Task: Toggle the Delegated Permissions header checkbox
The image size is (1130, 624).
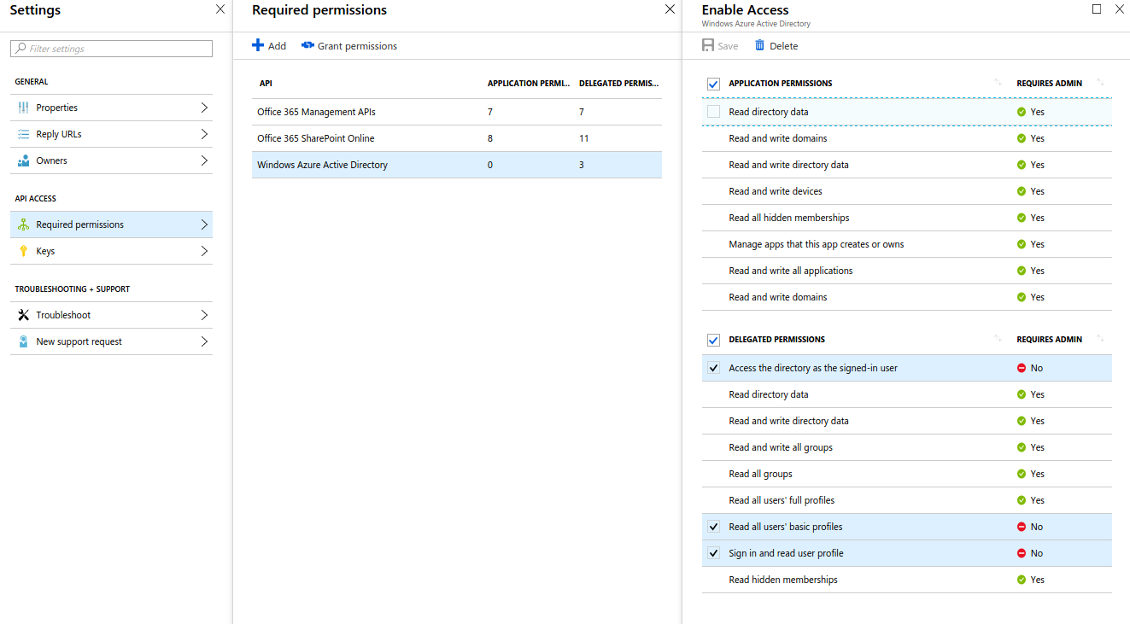Action: point(713,339)
